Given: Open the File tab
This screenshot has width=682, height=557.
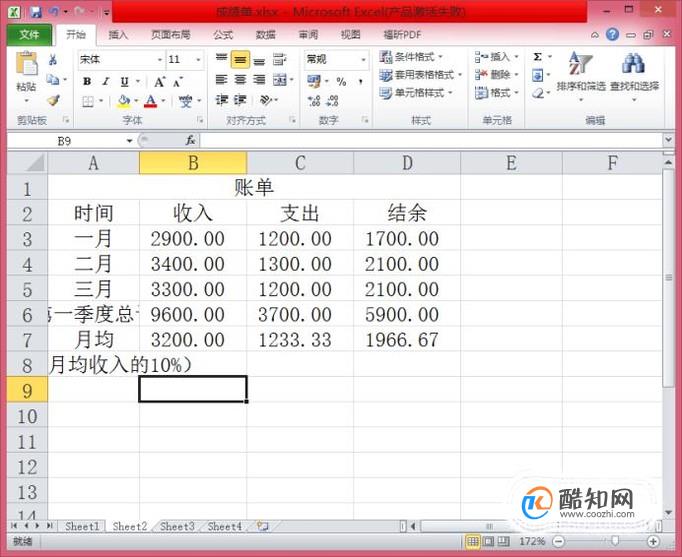Looking at the screenshot, I should pyautogui.click(x=29, y=35).
